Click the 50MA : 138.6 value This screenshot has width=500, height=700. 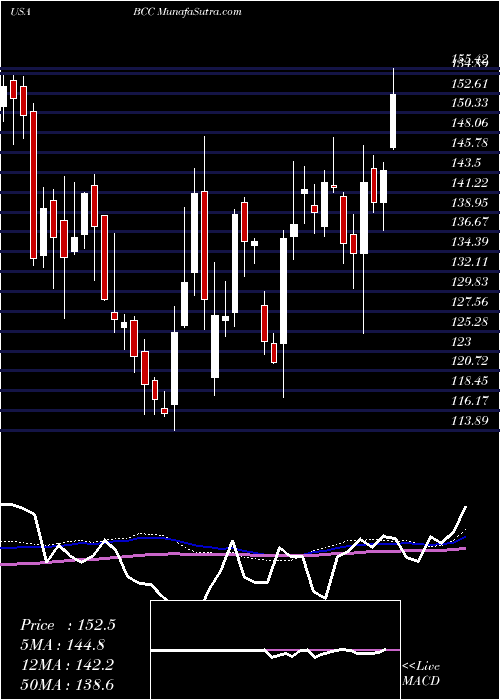(x=67, y=684)
